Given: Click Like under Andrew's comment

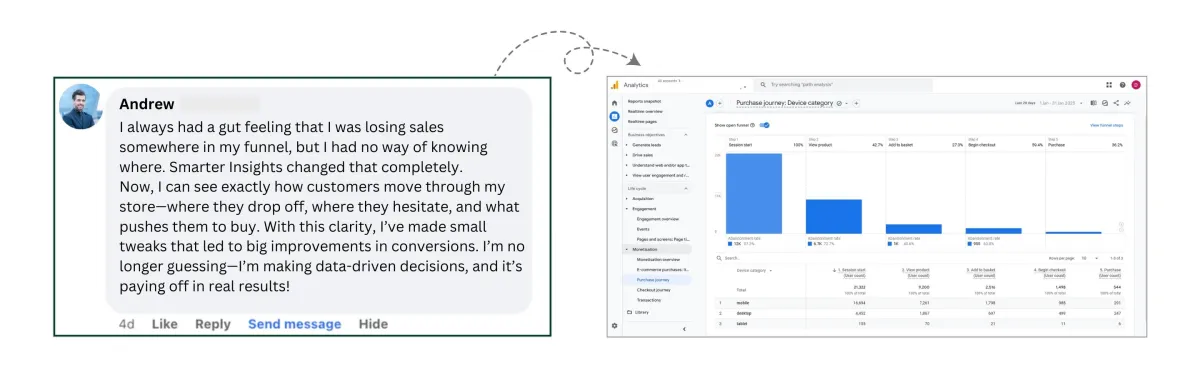Looking at the screenshot, I should point(164,324).
